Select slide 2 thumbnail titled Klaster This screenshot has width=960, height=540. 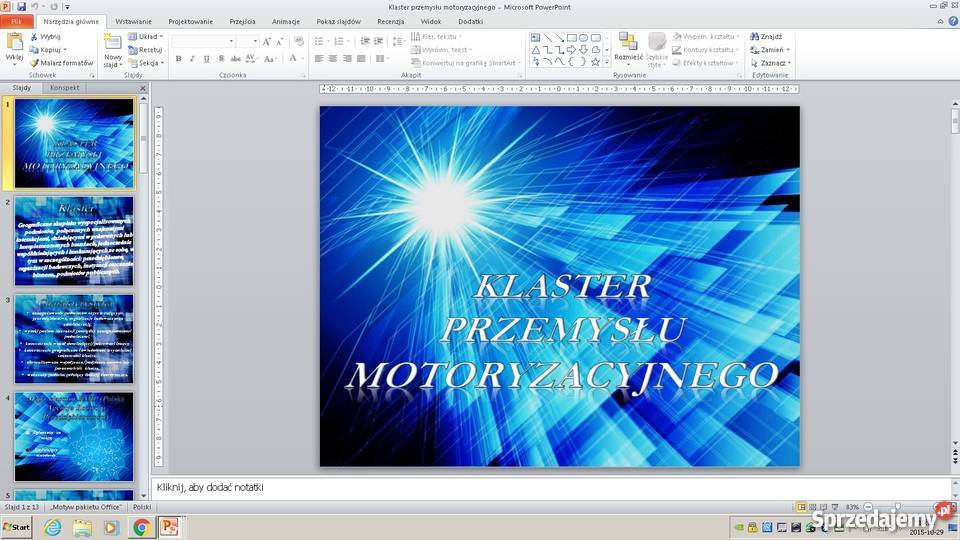pyautogui.click(x=74, y=241)
